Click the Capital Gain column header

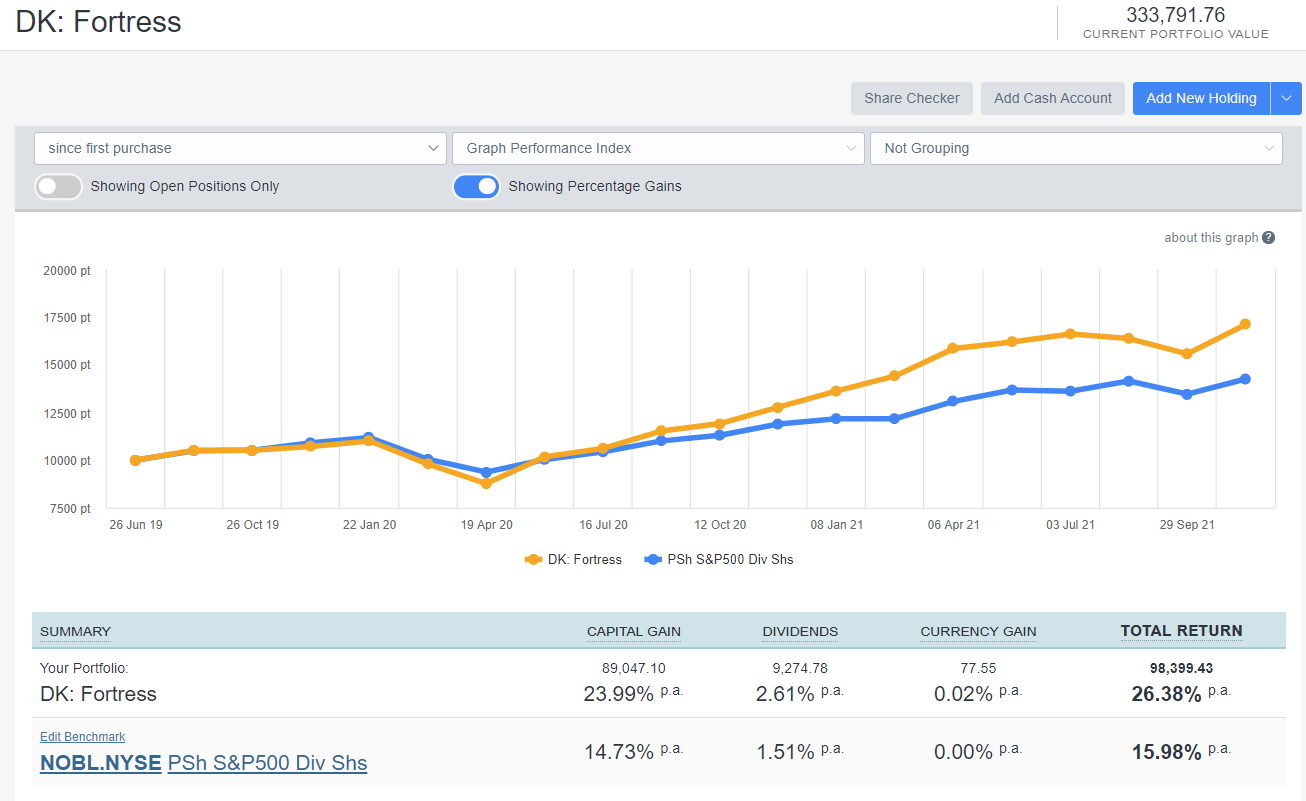pyautogui.click(x=633, y=632)
